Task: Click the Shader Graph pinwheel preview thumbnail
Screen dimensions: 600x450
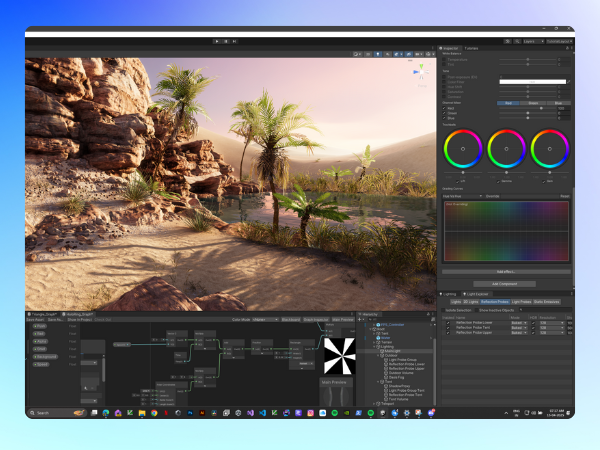Action: point(340,356)
